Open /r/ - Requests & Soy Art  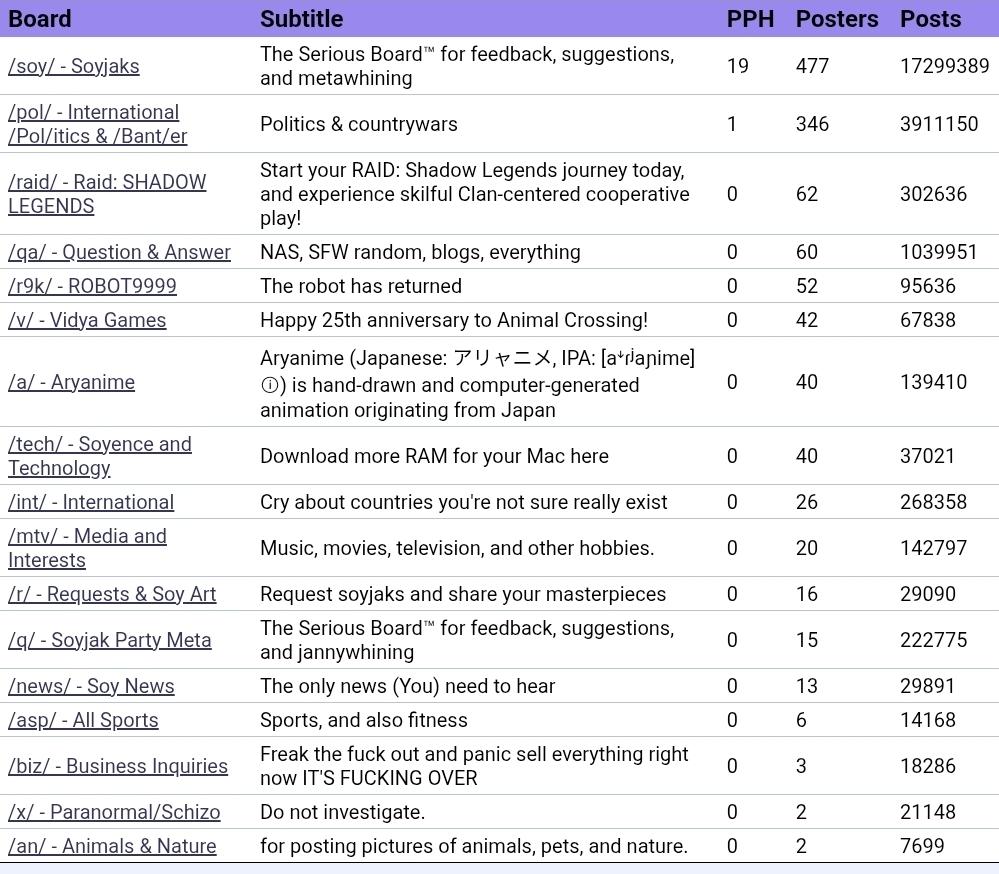[112, 594]
